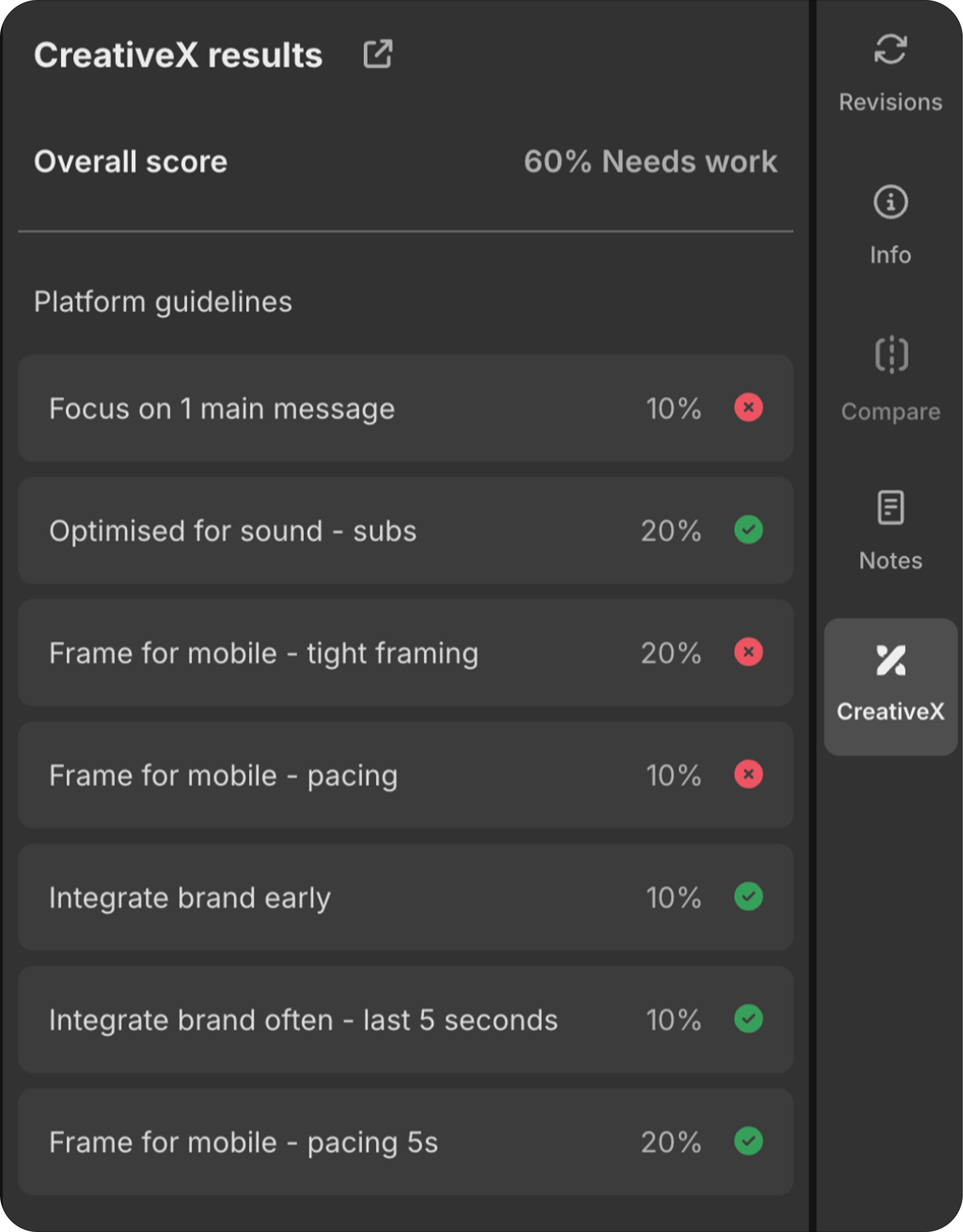Click red fail icon for tight framing
Image resolution: width=963 pixels, height=1232 pixels.
click(748, 652)
